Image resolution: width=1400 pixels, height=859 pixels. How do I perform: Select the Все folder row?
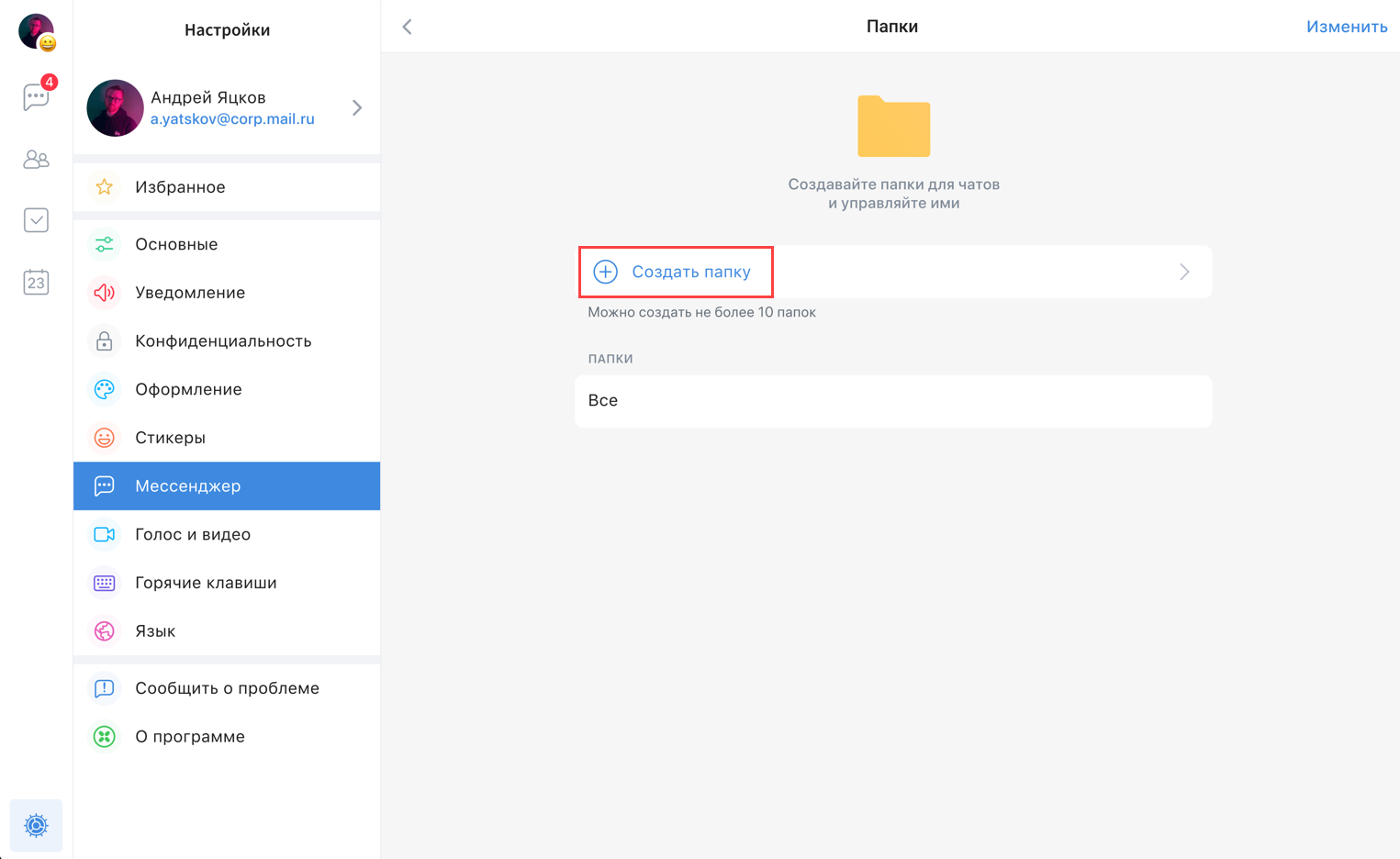pos(892,401)
